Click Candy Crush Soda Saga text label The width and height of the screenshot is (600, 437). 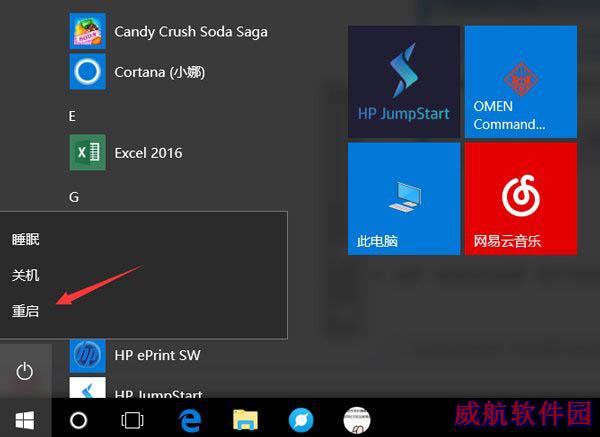point(191,31)
